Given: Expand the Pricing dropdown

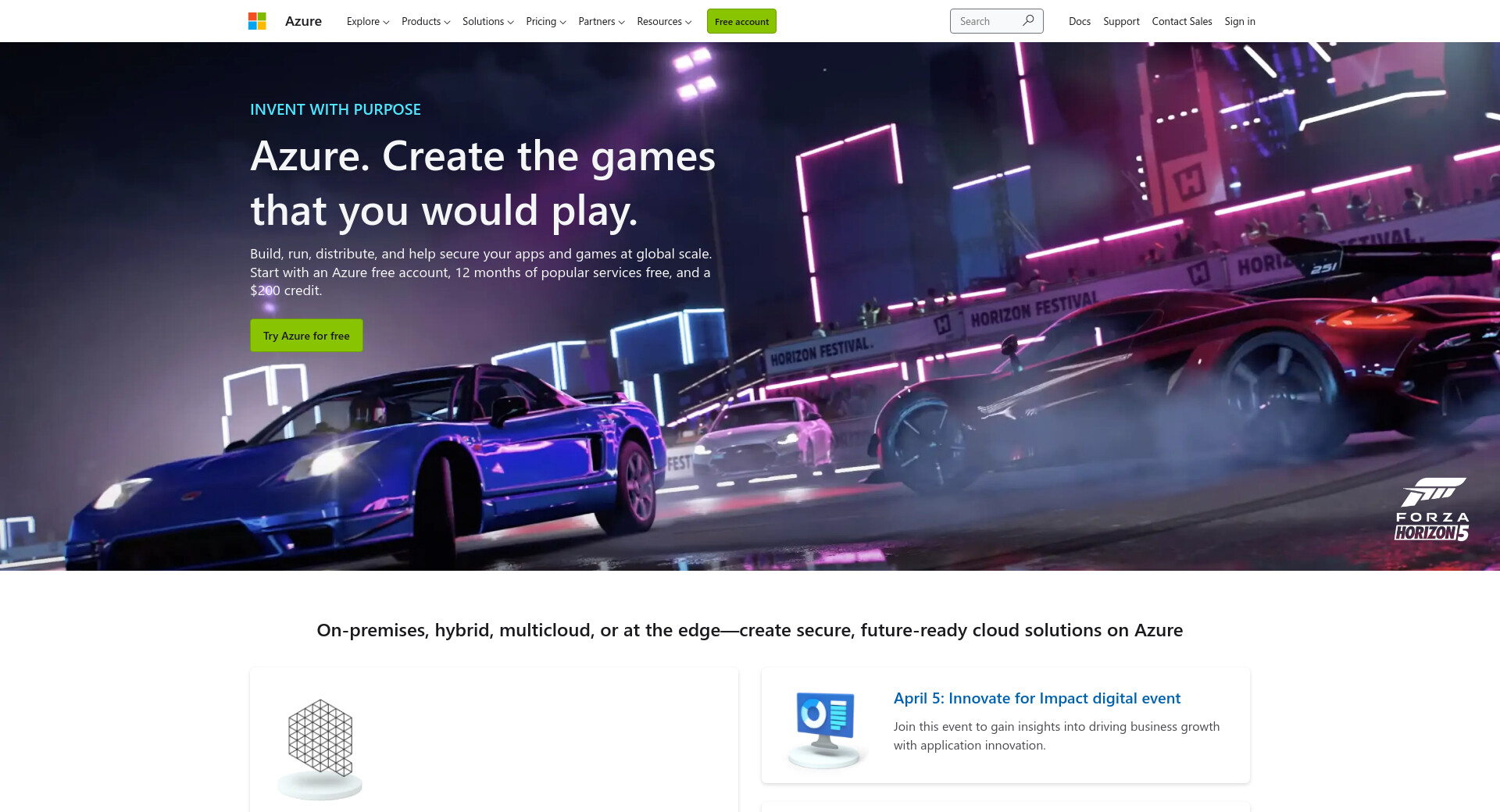Looking at the screenshot, I should pos(546,21).
